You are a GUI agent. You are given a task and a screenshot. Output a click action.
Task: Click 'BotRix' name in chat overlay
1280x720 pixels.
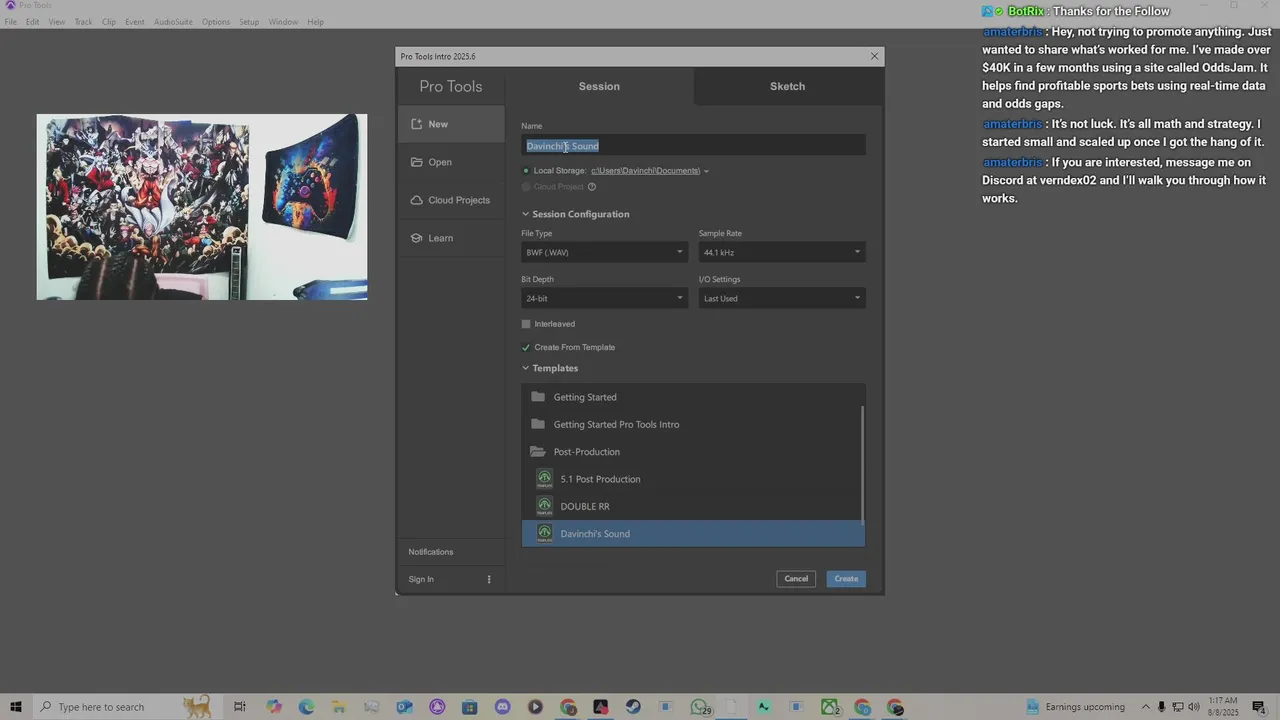point(1026,11)
